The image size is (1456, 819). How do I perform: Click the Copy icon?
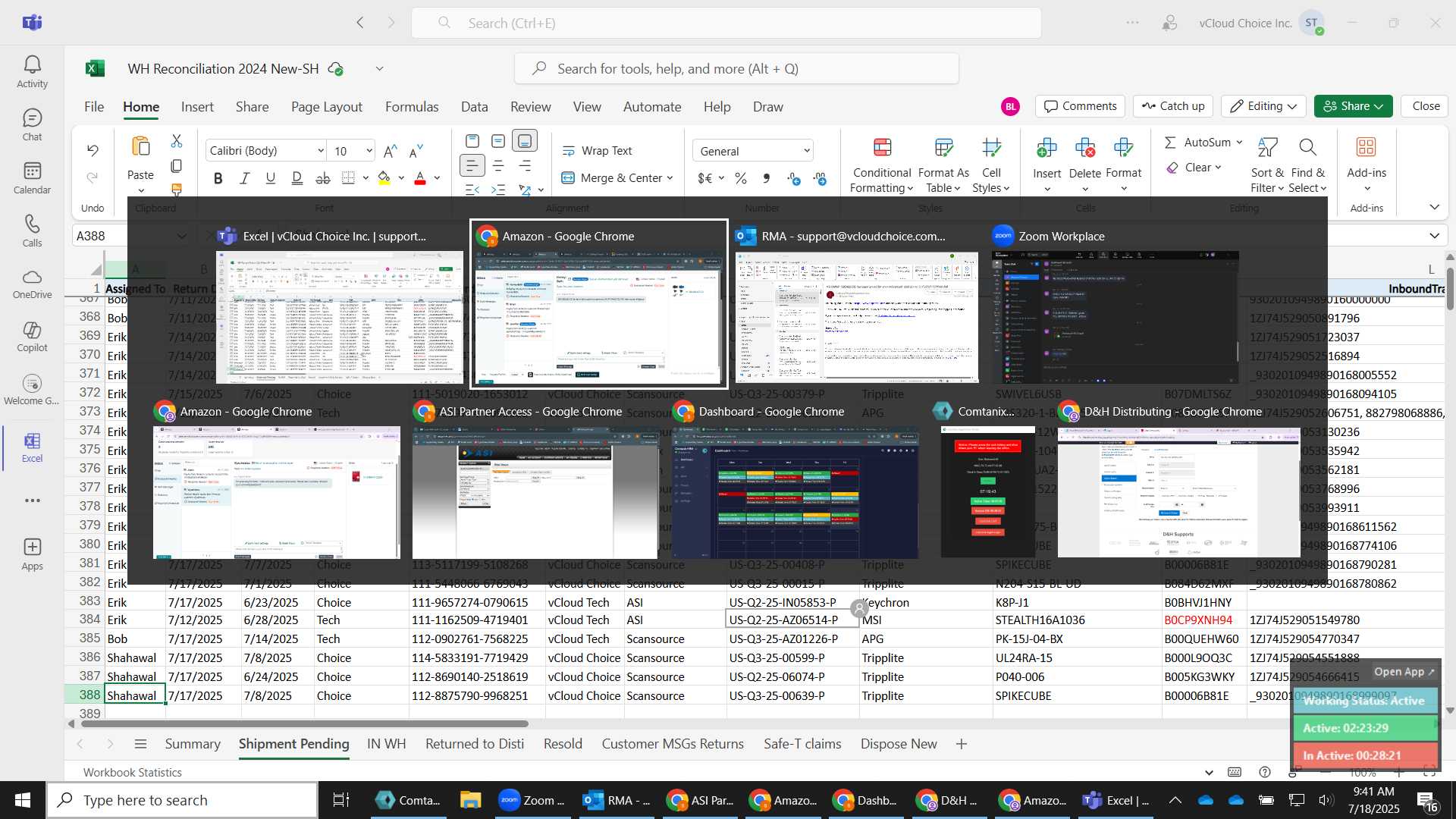coord(177,165)
